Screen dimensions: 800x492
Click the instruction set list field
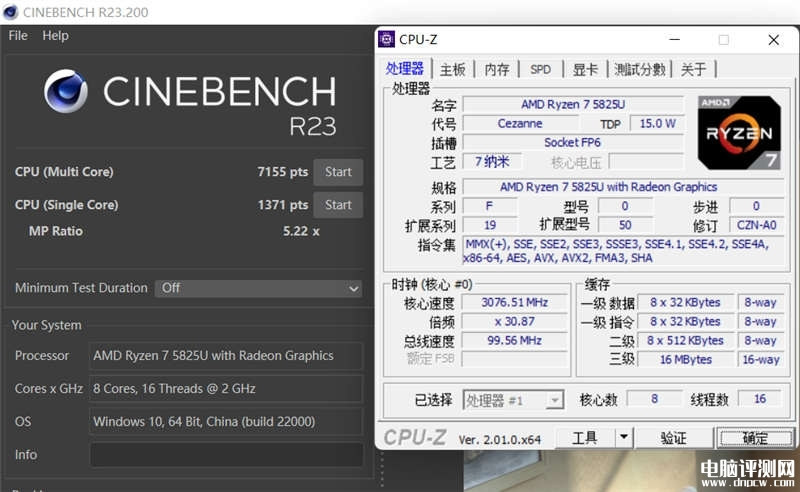[622, 251]
